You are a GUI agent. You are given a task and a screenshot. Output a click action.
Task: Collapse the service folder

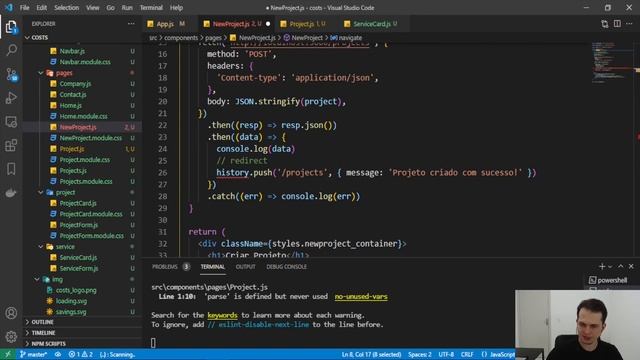(x=64, y=247)
